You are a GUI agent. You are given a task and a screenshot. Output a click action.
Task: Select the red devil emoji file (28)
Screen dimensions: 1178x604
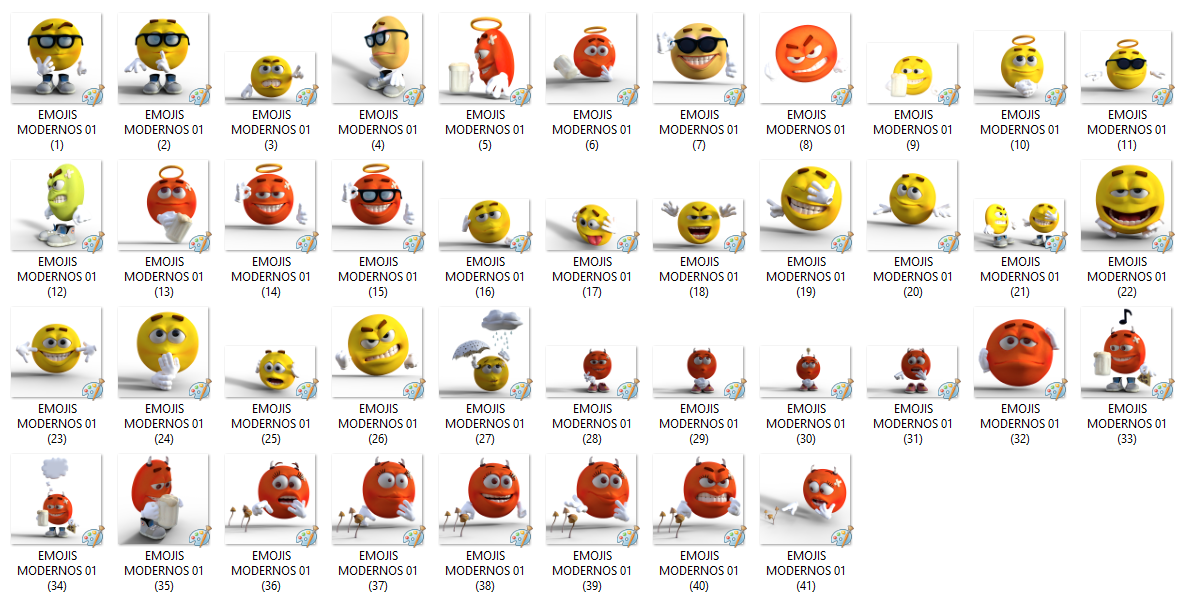pyautogui.click(x=591, y=371)
